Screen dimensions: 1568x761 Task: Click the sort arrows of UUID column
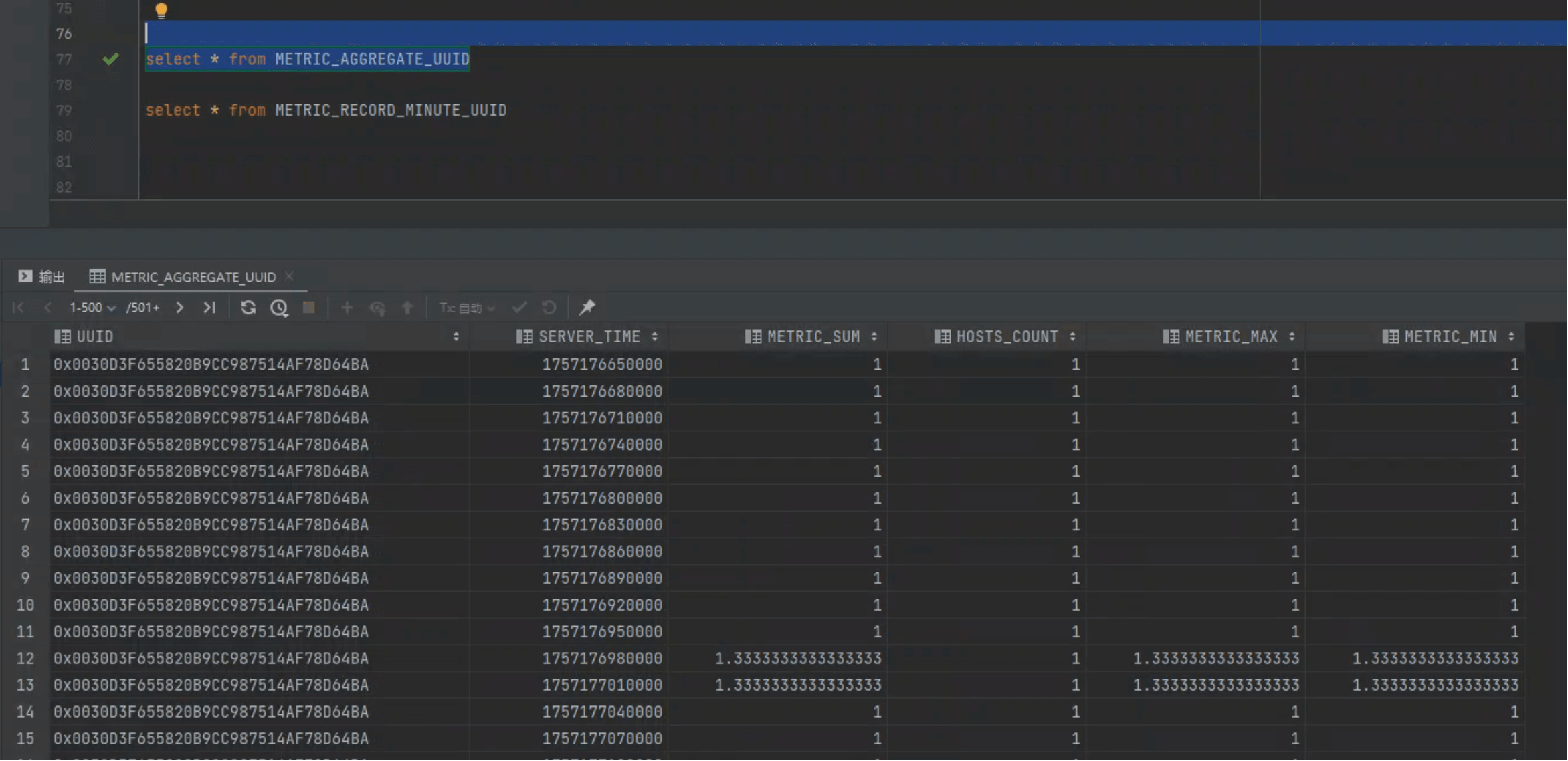(456, 337)
